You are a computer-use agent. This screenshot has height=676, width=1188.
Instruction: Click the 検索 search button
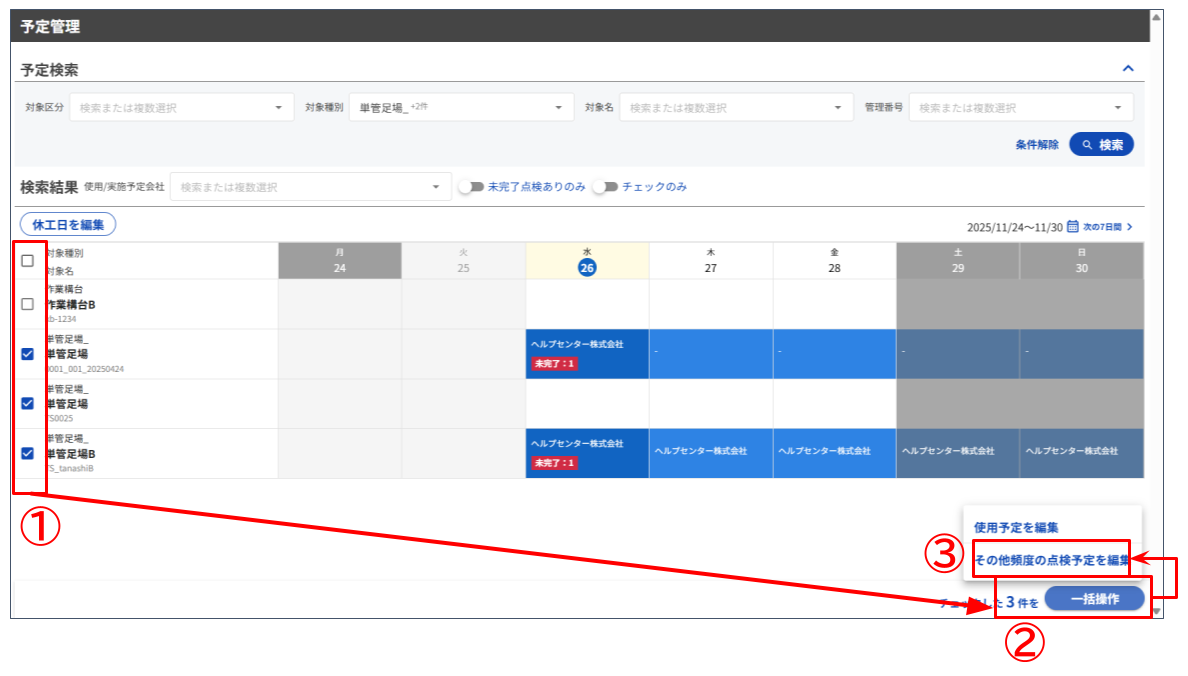(x=1101, y=145)
